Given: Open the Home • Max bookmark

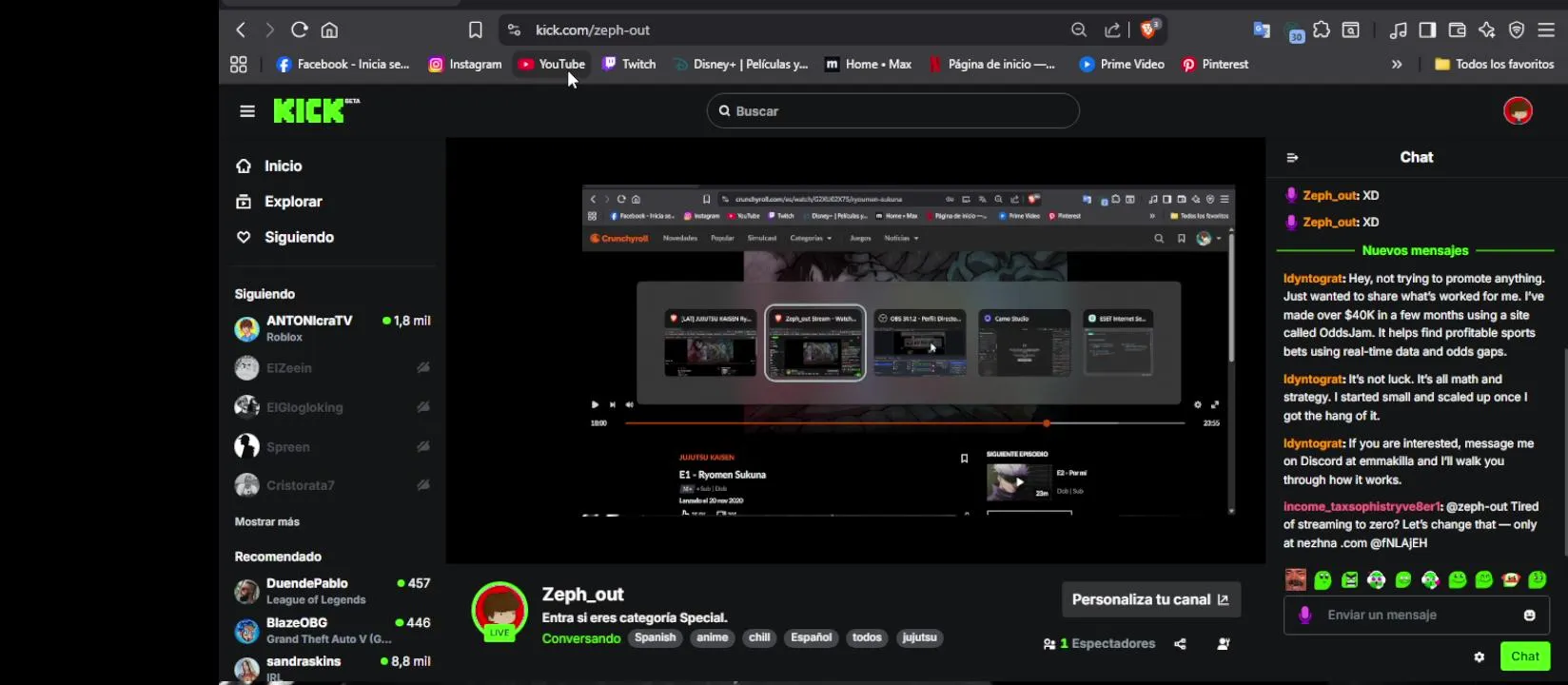Looking at the screenshot, I should (868, 65).
